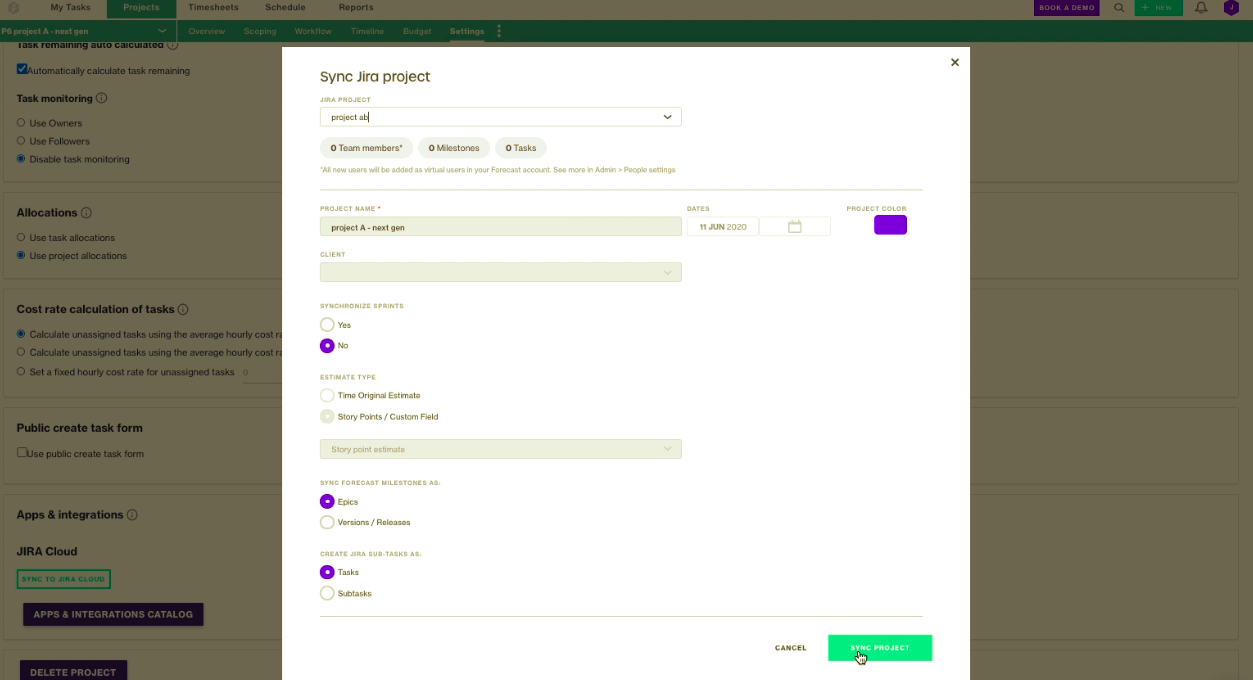Show info for Allocations

click(x=86, y=213)
